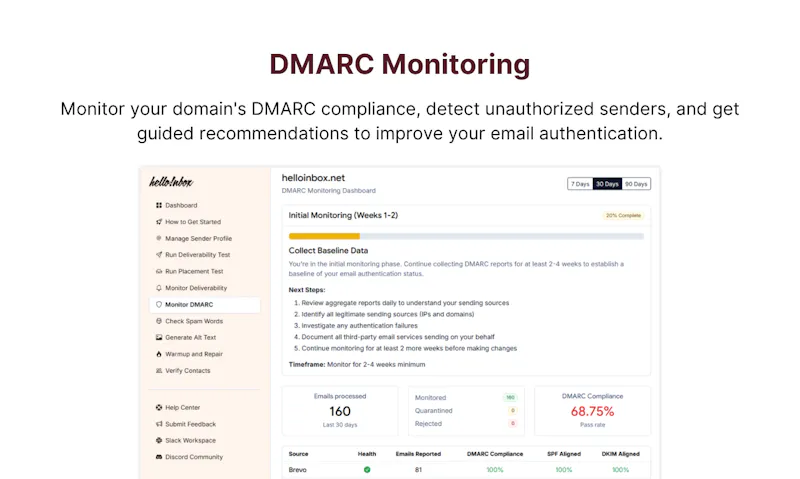This screenshot has width=800, height=479.
Task: Click the How to Get Started rocket icon
Action: (x=159, y=222)
